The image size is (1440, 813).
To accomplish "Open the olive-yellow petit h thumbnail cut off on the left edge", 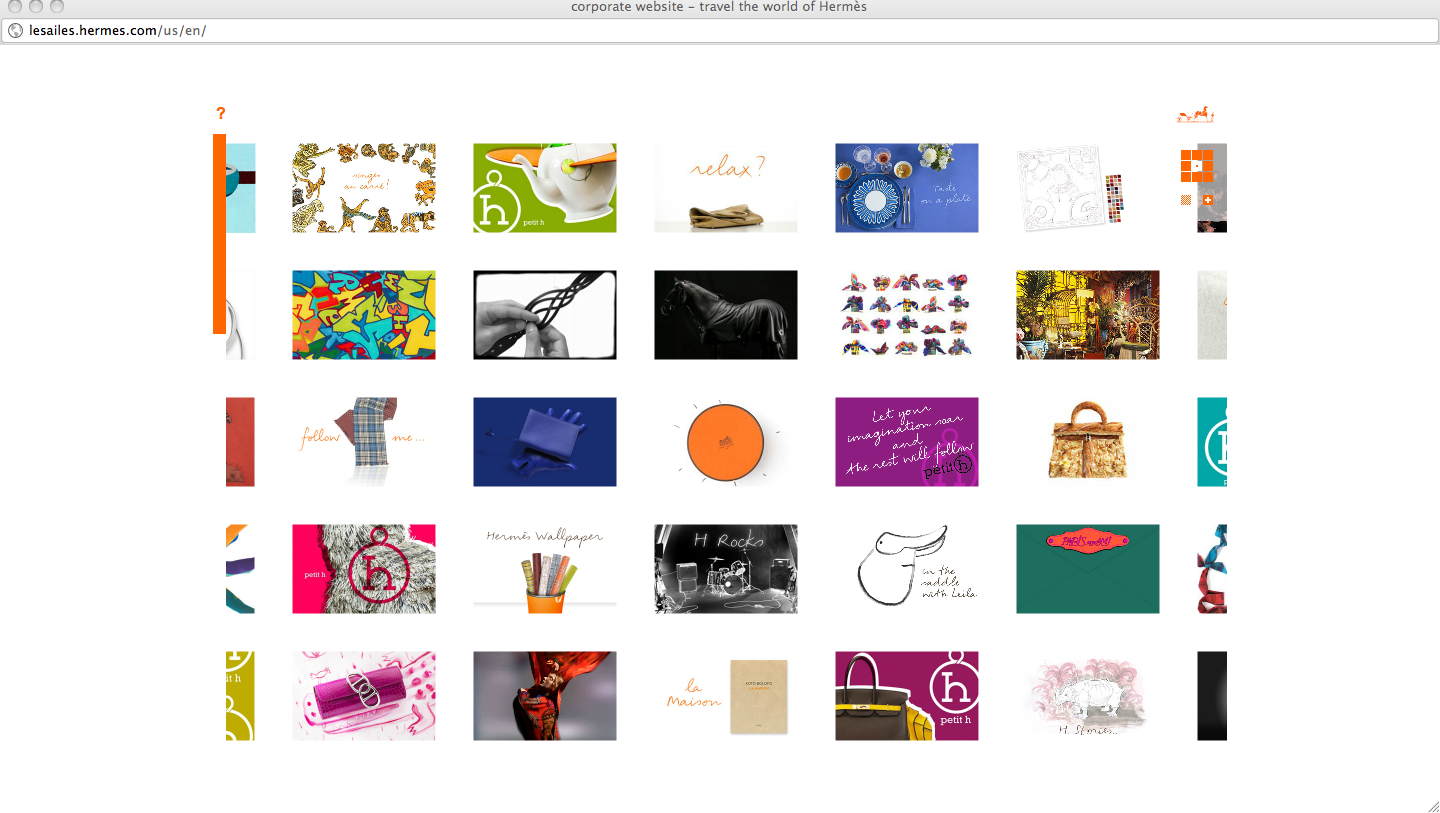I will pos(241,696).
